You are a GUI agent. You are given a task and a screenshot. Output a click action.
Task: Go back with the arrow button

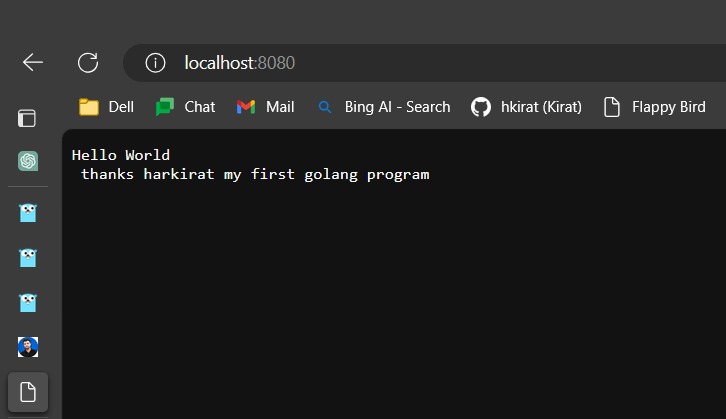pyautogui.click(x=33, y=63)
